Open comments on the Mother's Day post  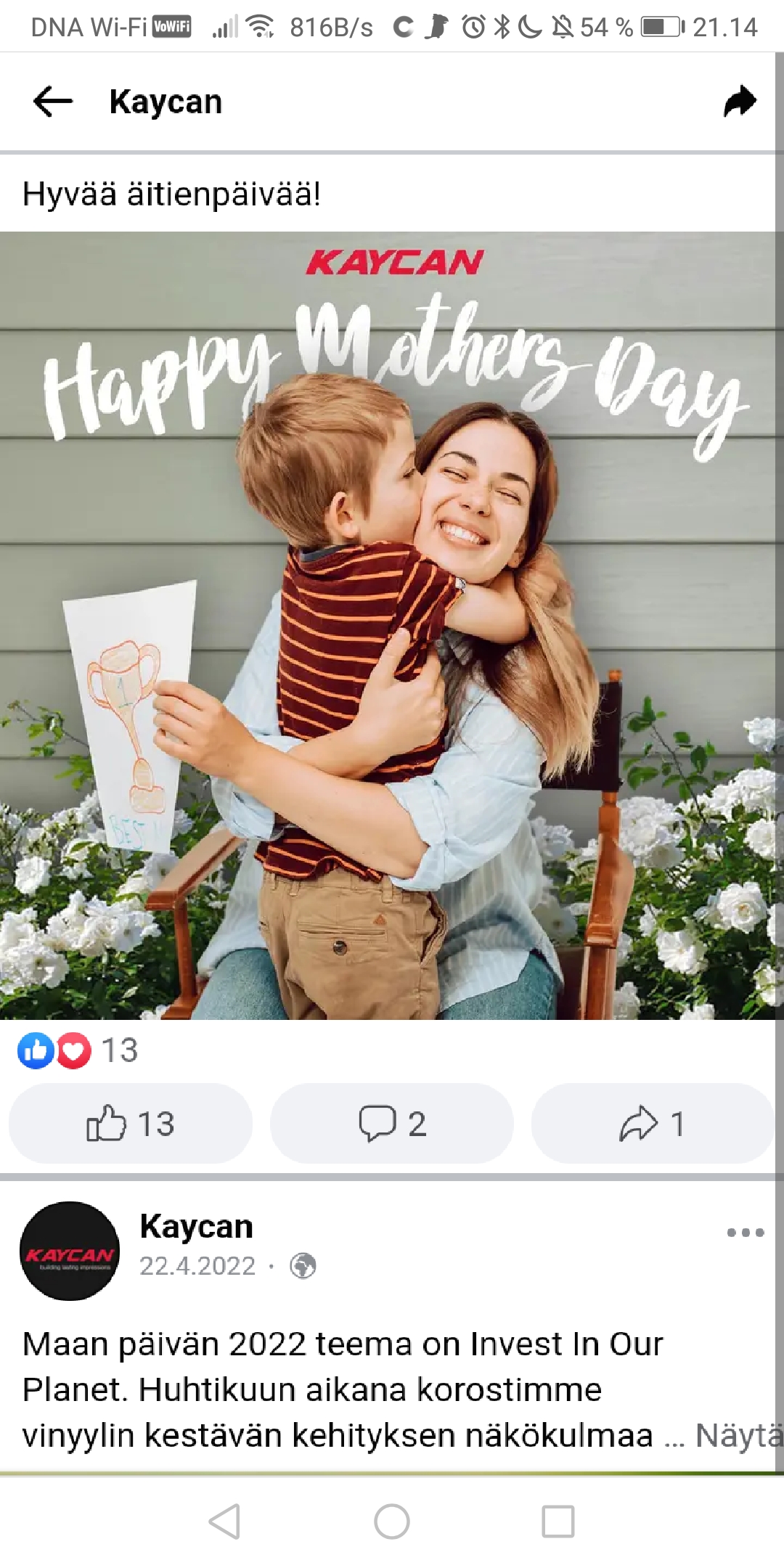392,1123
